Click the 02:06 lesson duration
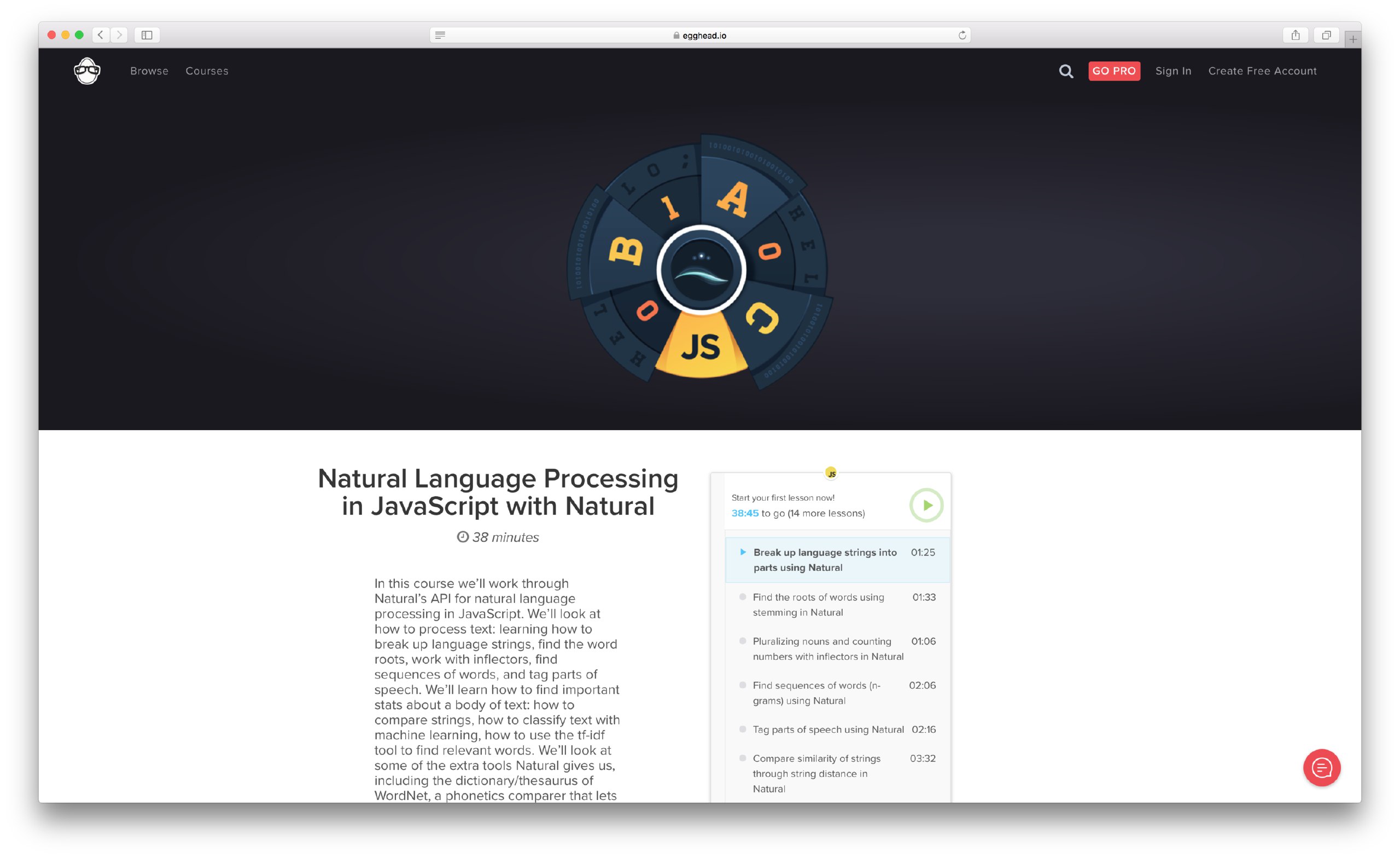The height and width of the screenshot is (858, 1400). tap(923, 686)
